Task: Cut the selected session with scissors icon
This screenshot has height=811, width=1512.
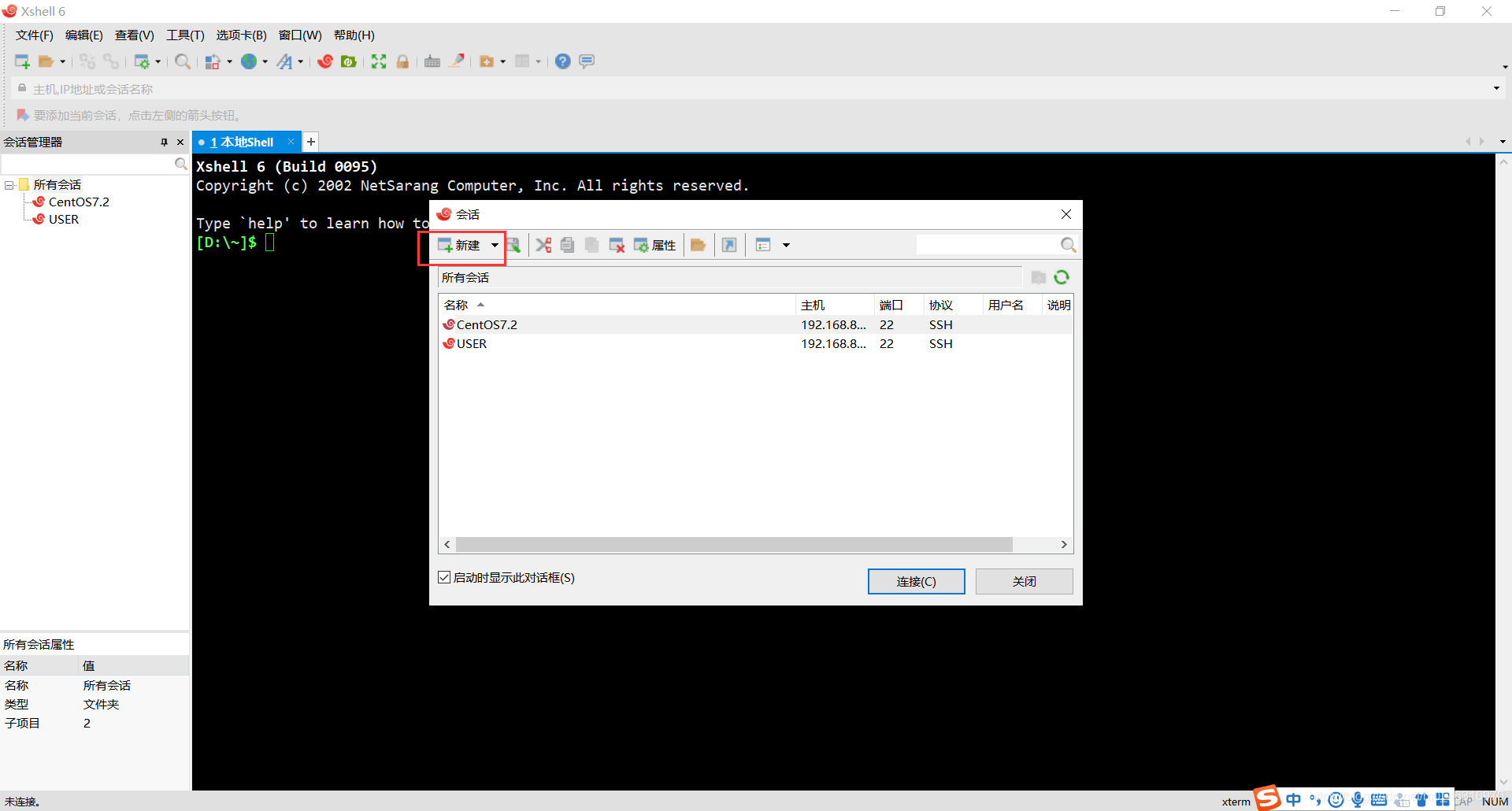Action: point(543,244)
